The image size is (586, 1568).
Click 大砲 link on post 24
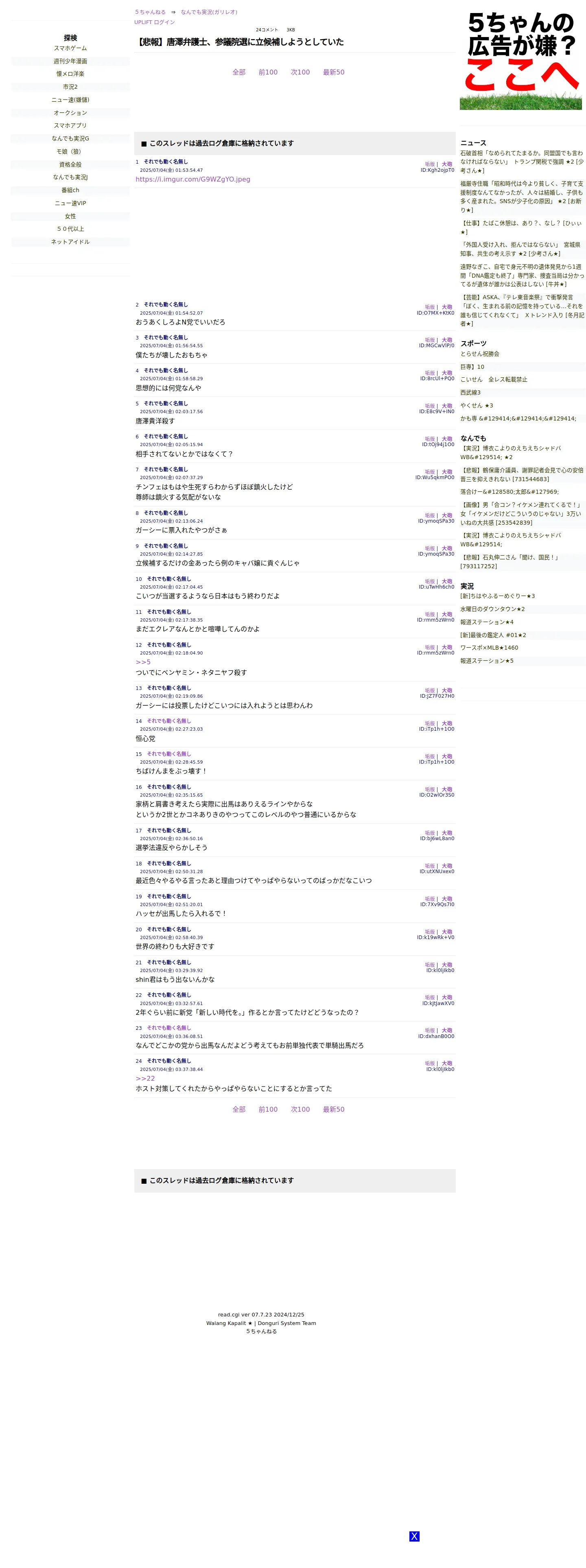click(447, 1063)
